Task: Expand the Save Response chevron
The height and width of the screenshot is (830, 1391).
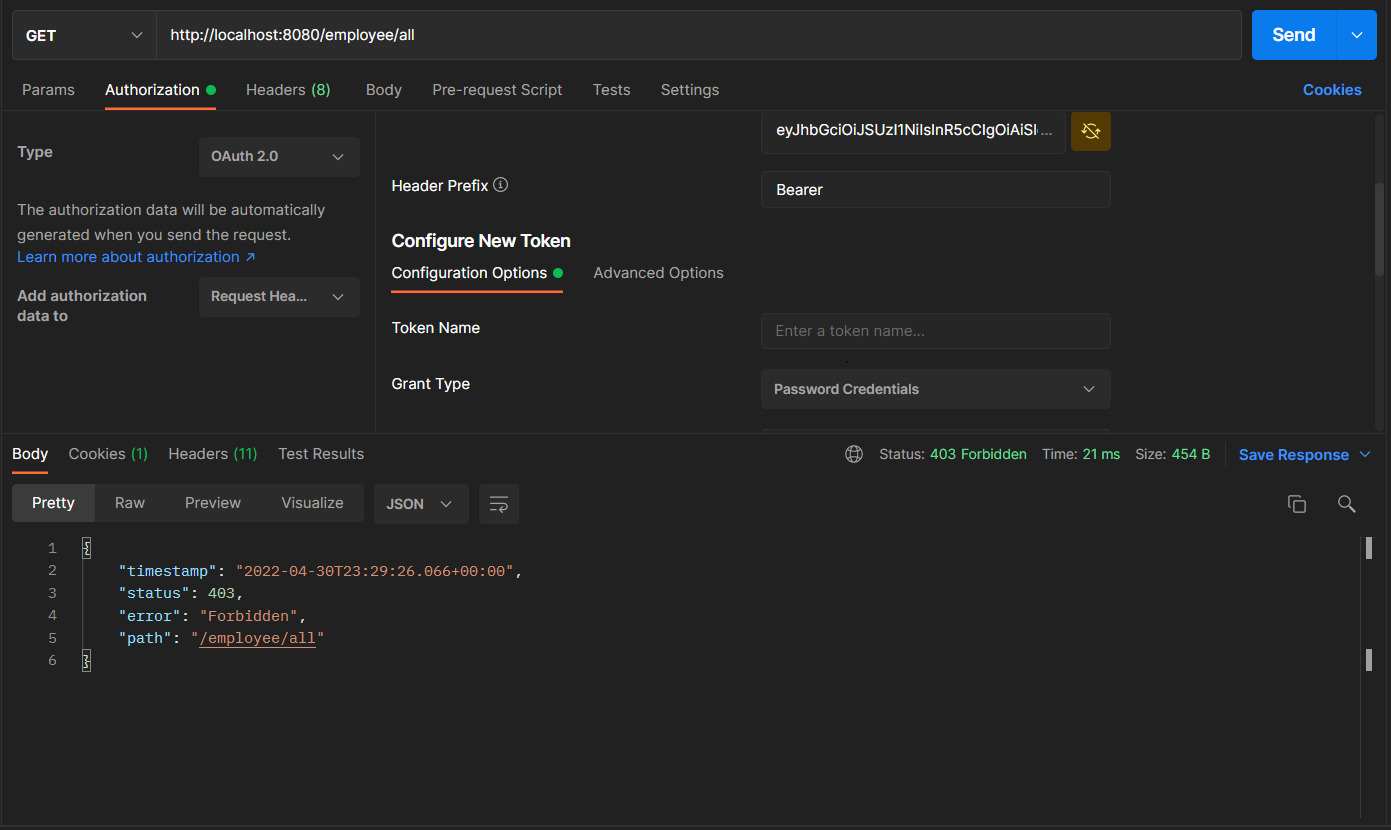Action: pyautogui.click(x=1365, y=455)
